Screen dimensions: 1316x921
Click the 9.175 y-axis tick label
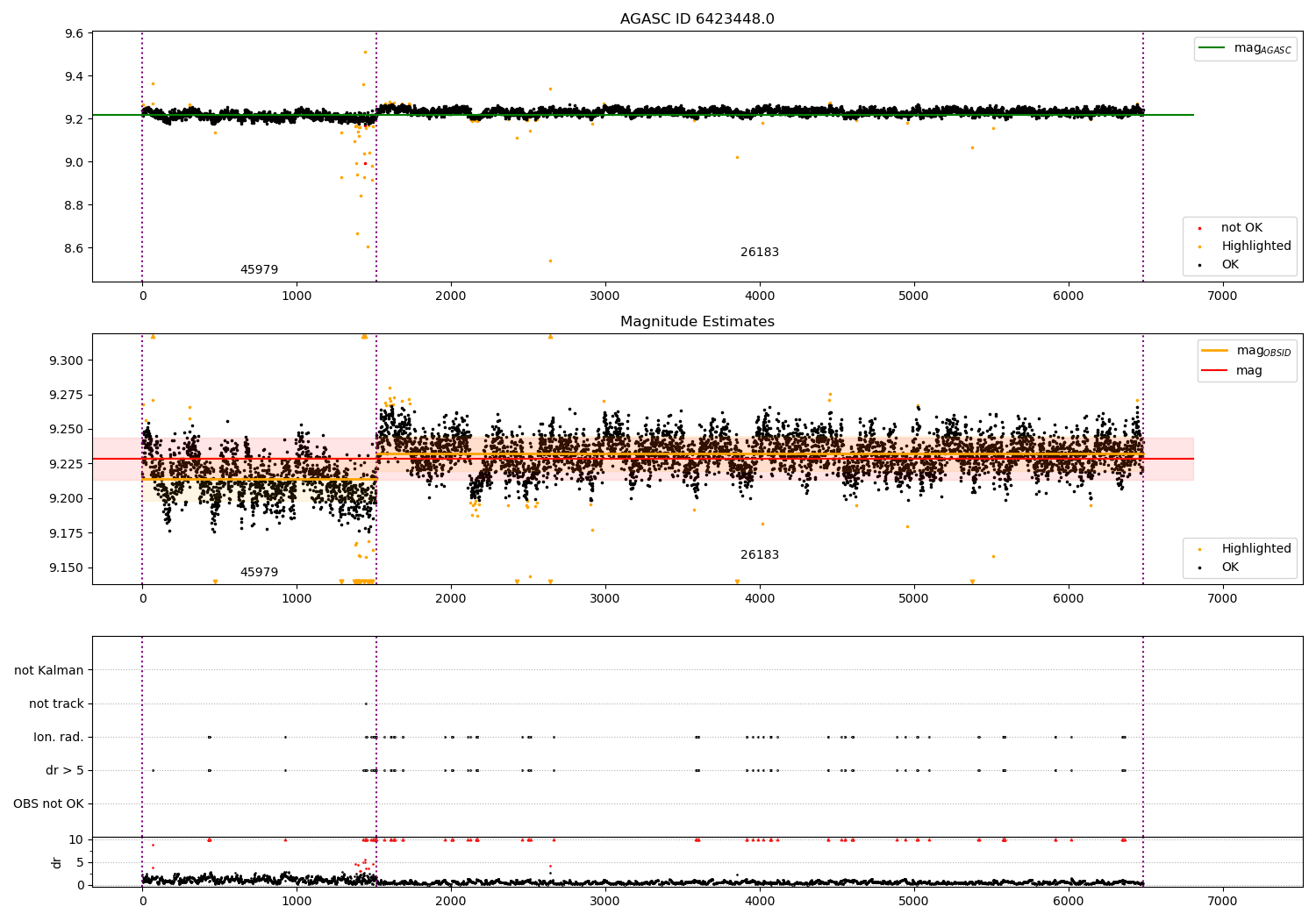tap(67, 534)
